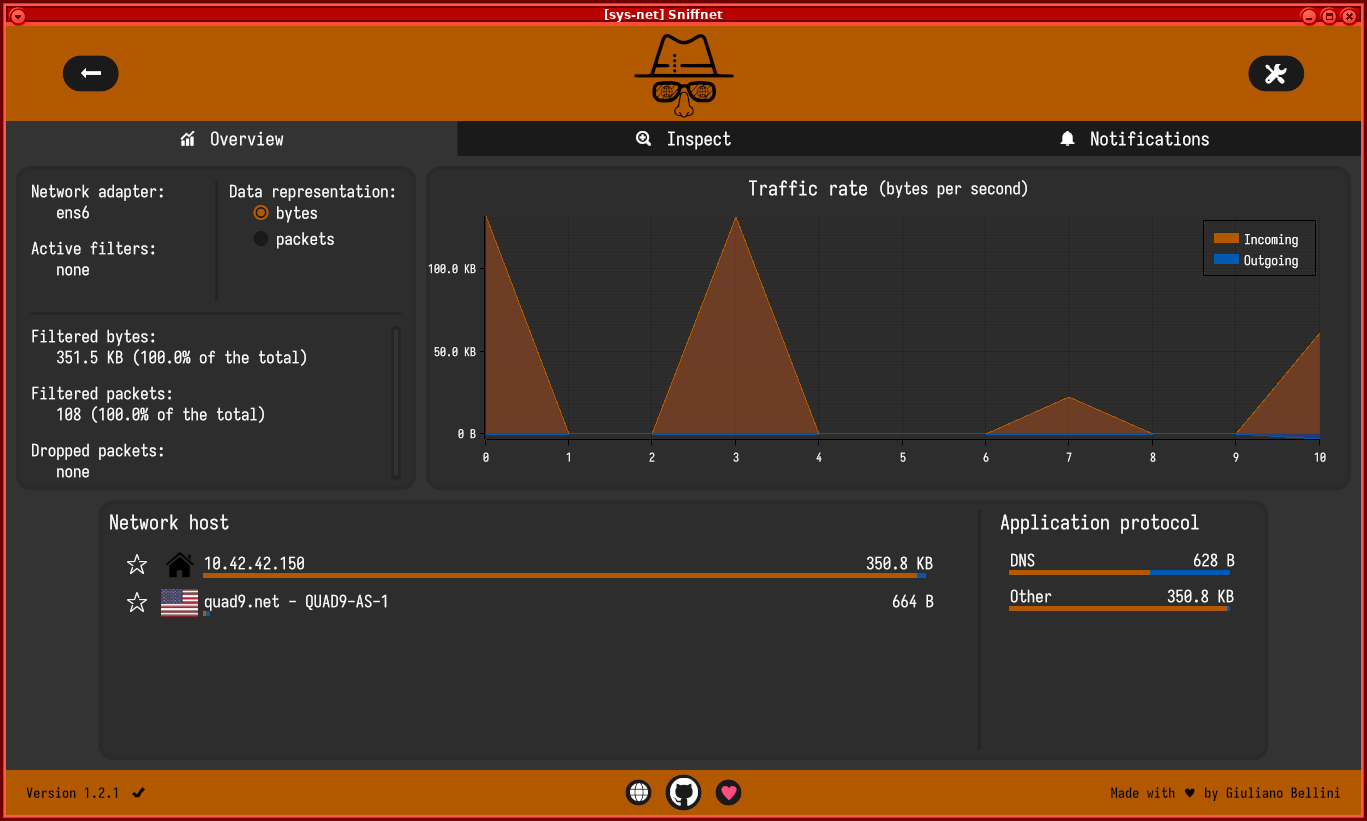Click the Traffic rate chart title
Screen dimensions: 1367x821
(x=888, y=188)
